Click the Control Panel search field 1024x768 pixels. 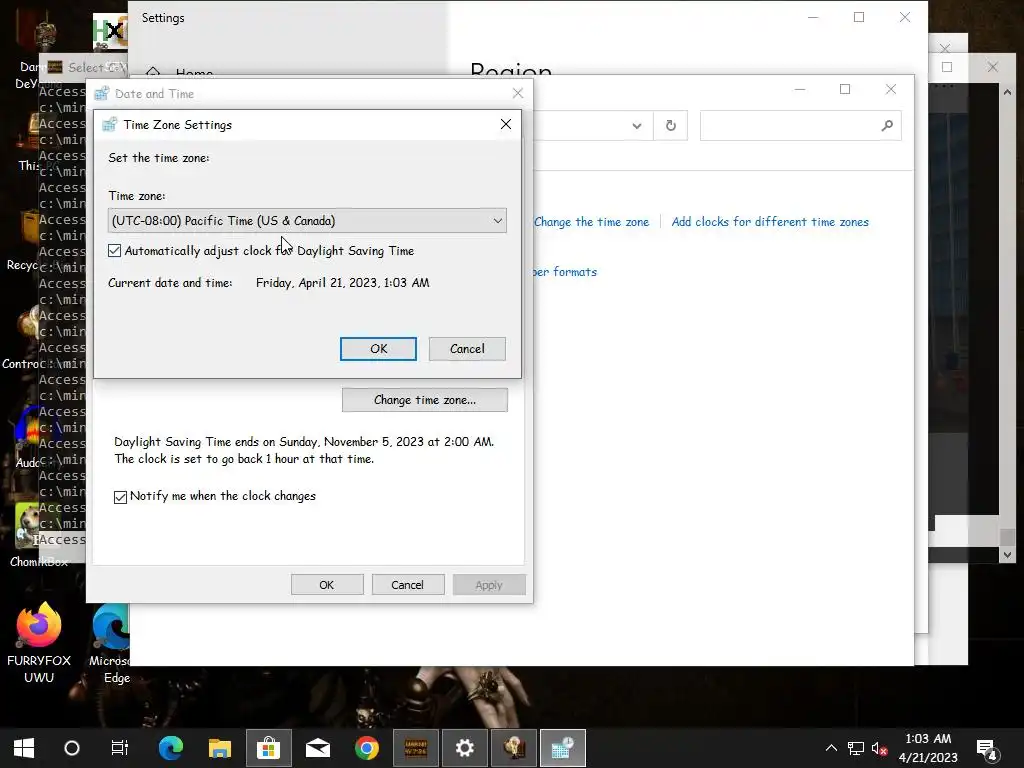801,125
